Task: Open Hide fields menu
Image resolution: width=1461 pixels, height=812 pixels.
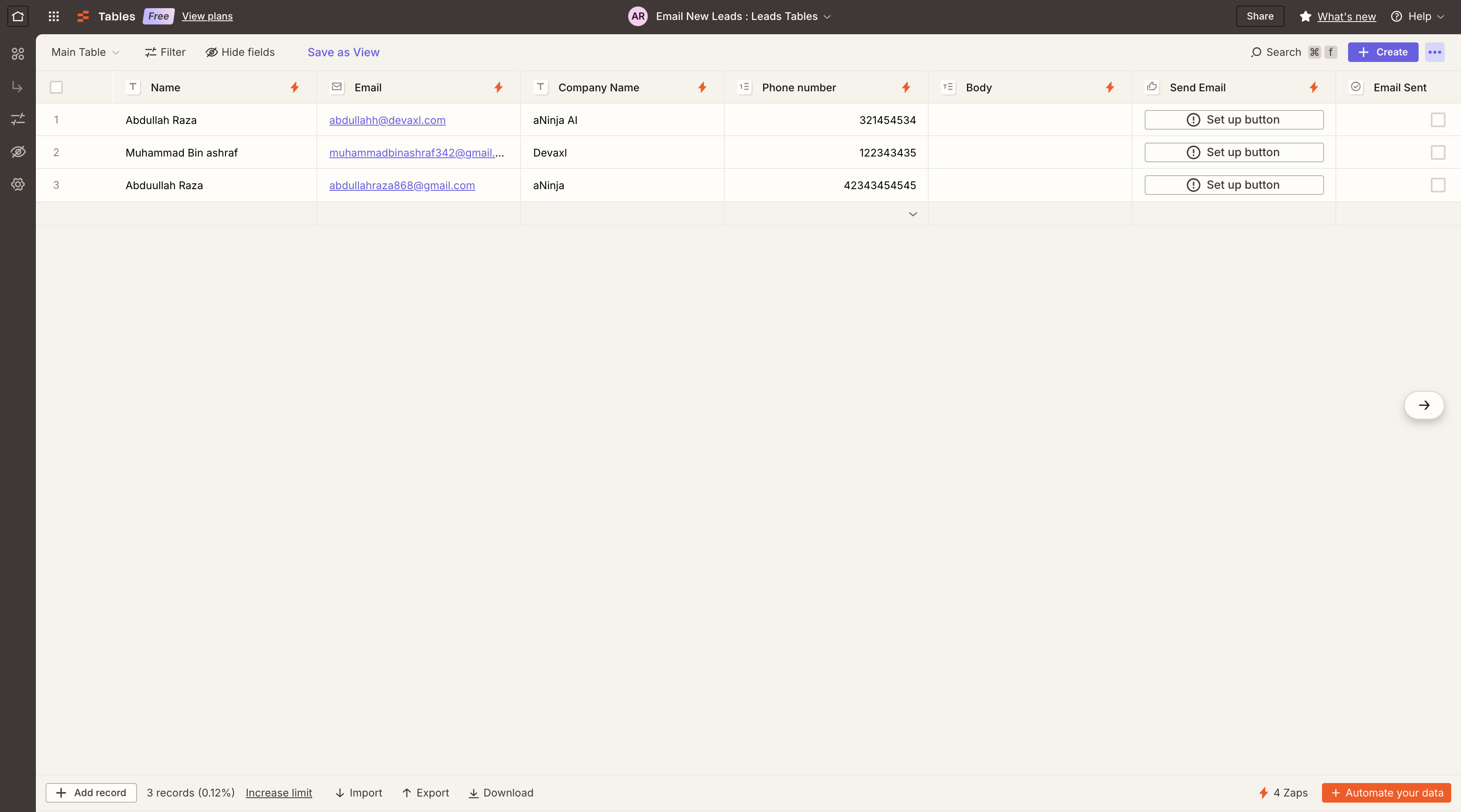Action: pos(240,52)
